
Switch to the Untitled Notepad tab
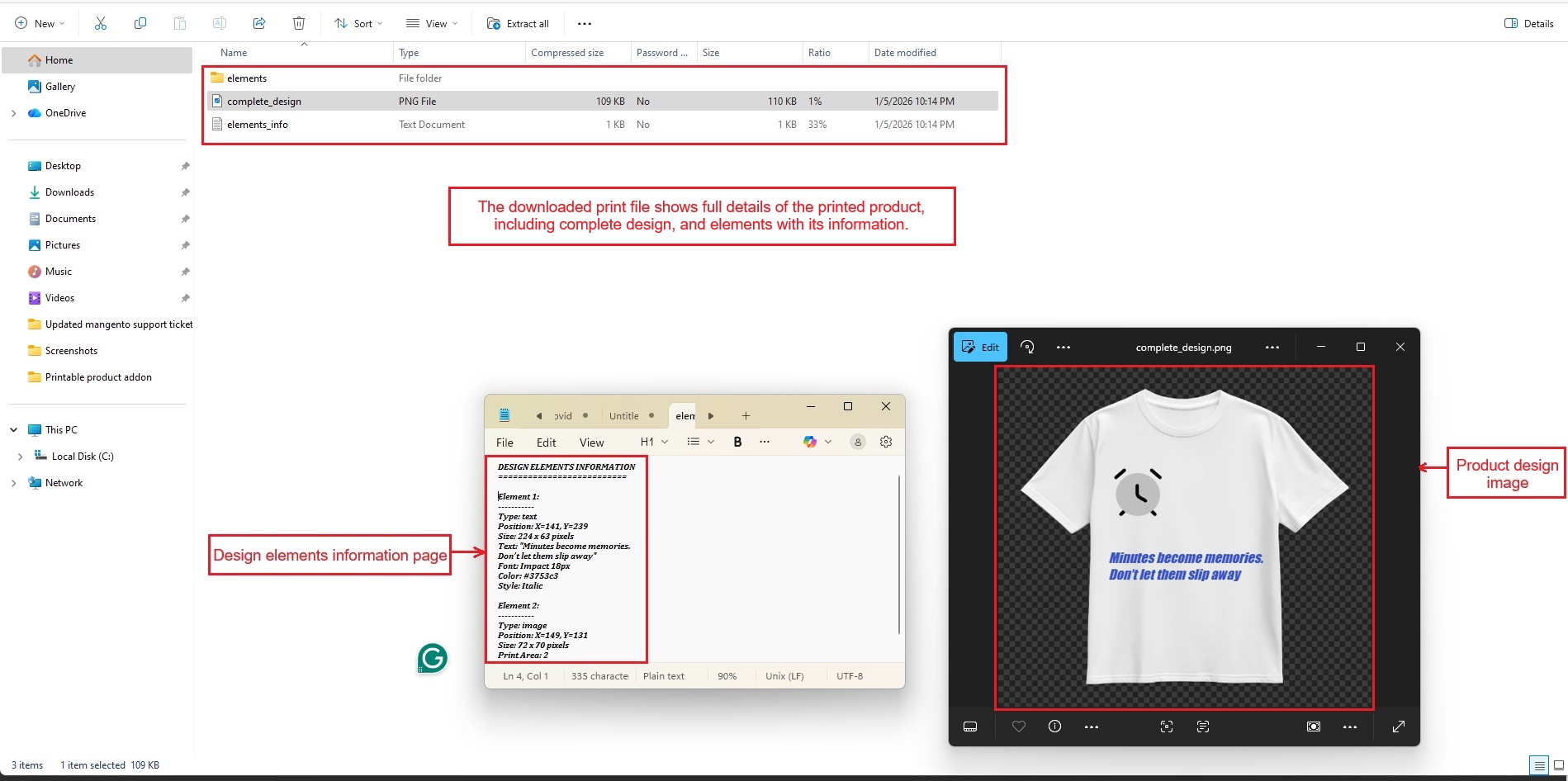(x=624, y=415)
